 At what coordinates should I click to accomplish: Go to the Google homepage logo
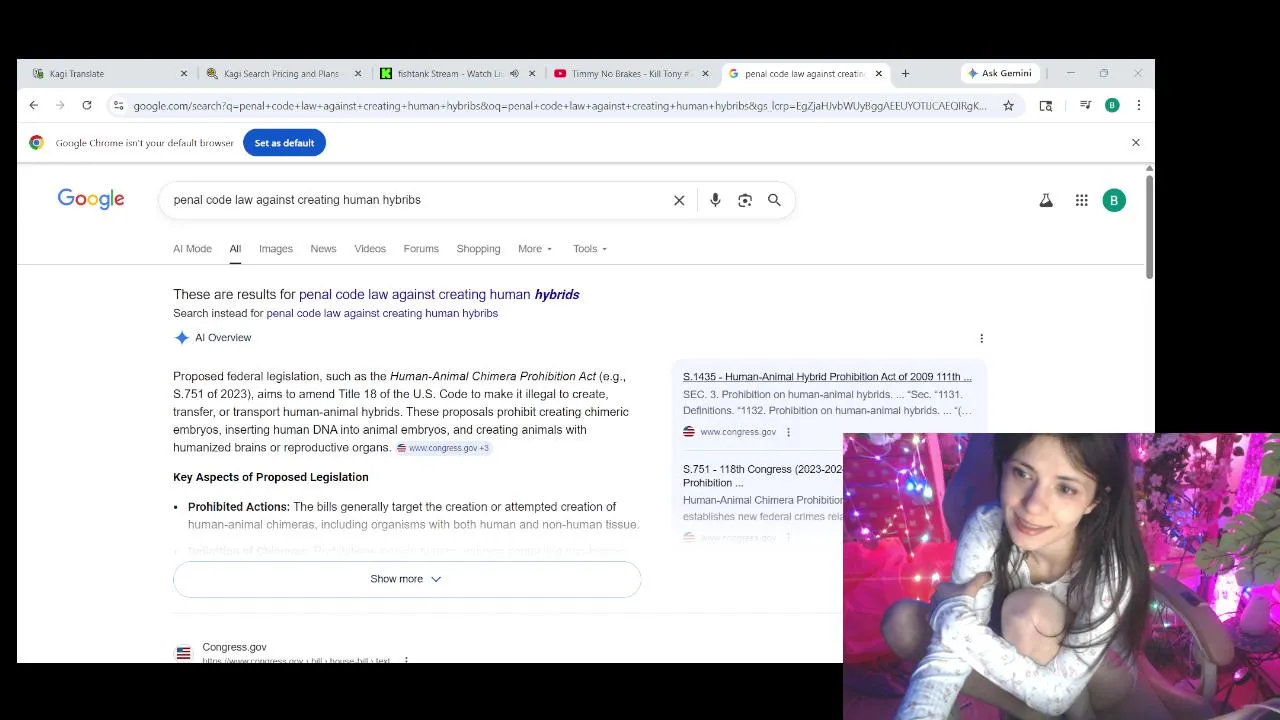pyautogui.click(x=91, y=199)
